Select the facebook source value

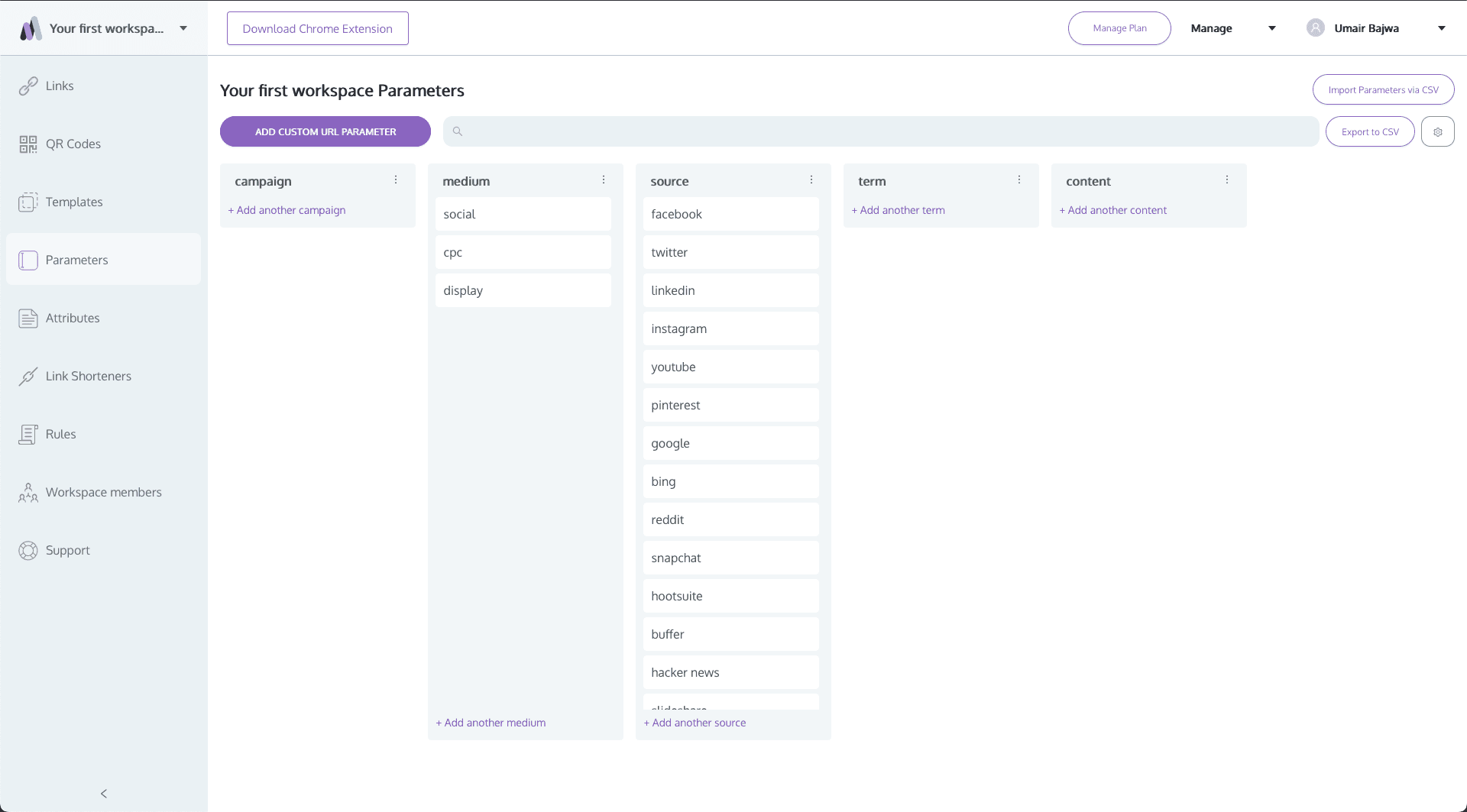coord(731,214)
